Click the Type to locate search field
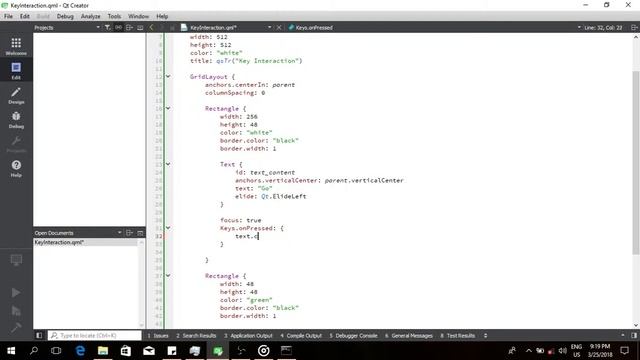Image resolution: width=640 pixels, height=360 pixels. point(95,336)
